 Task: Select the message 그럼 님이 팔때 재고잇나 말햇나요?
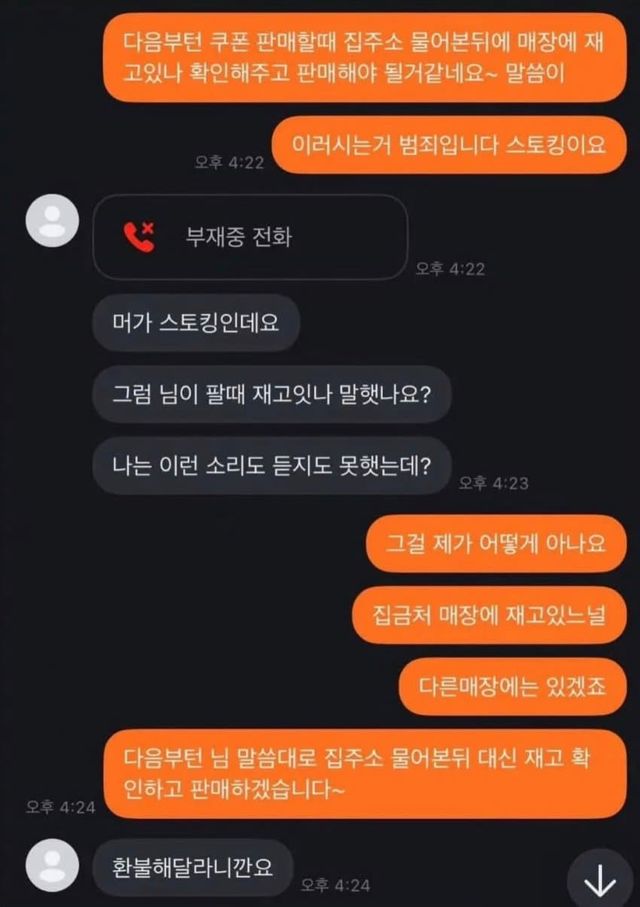coord(271,394)
